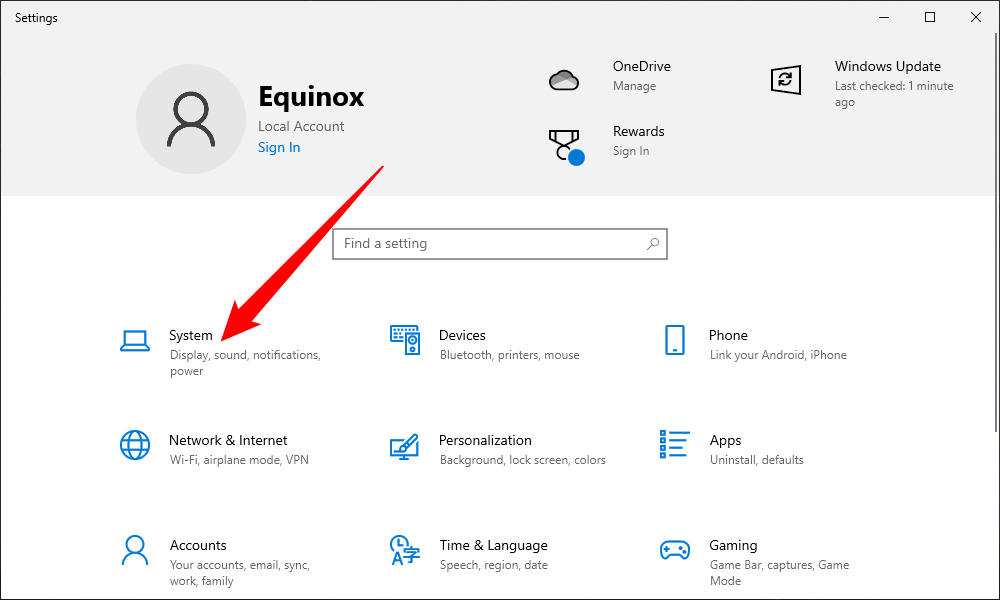Click the OneDrive cloud icon

click(x=564, y=80)
